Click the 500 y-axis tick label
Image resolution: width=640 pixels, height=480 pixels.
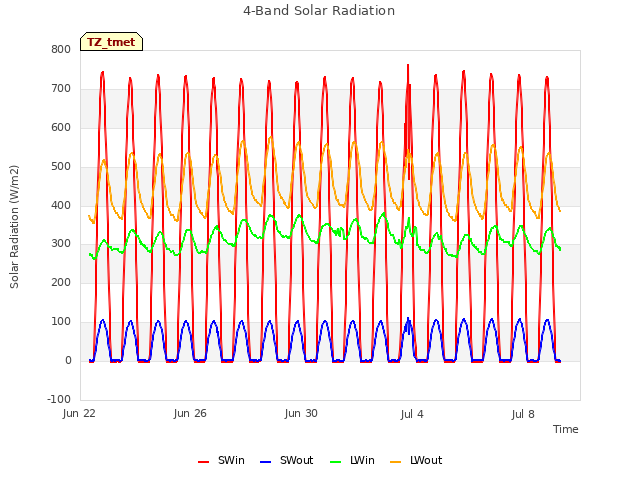pyautogui.click(x=61, y=167)
